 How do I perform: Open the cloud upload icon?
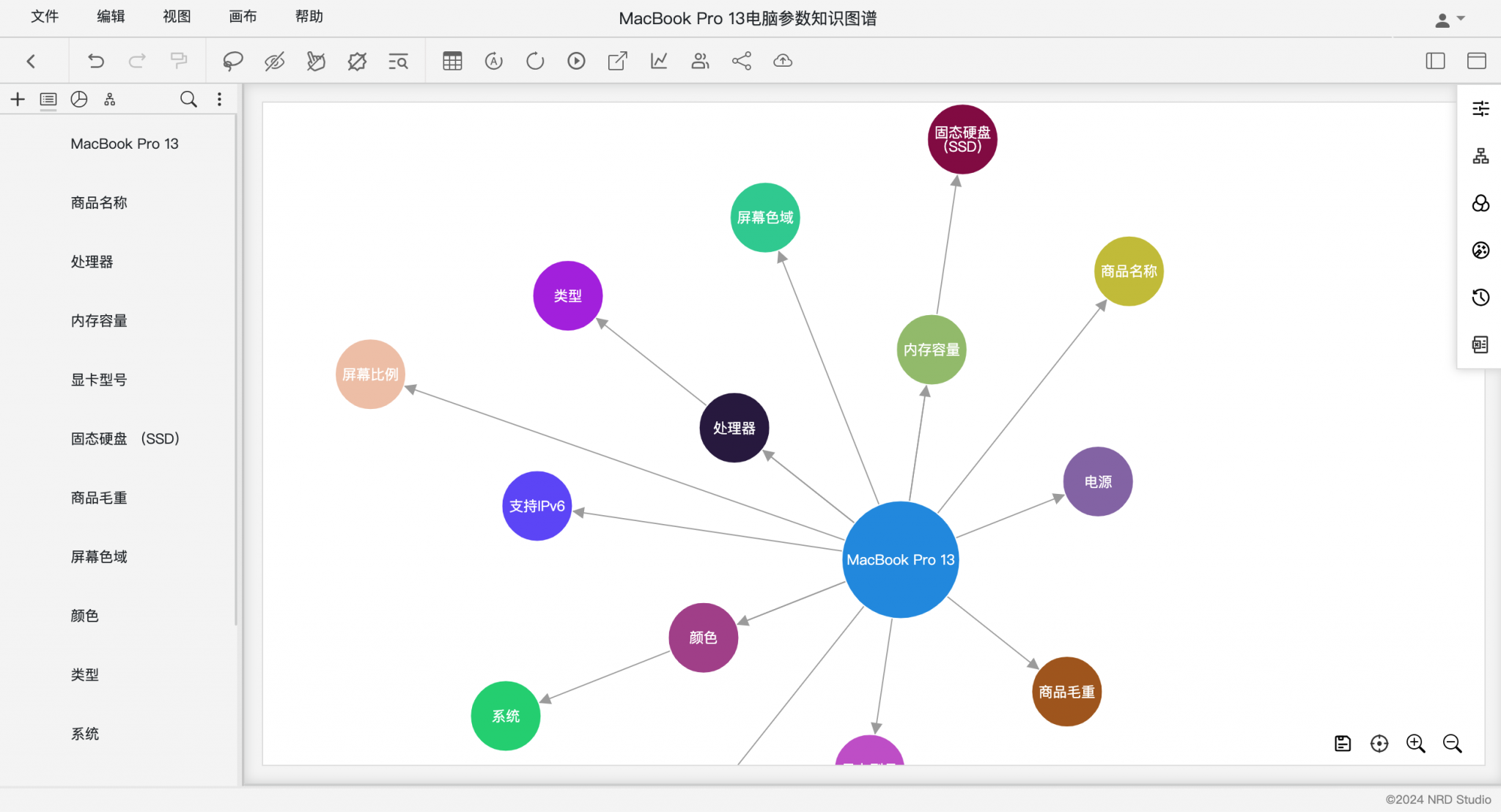(x=783, y=61)
